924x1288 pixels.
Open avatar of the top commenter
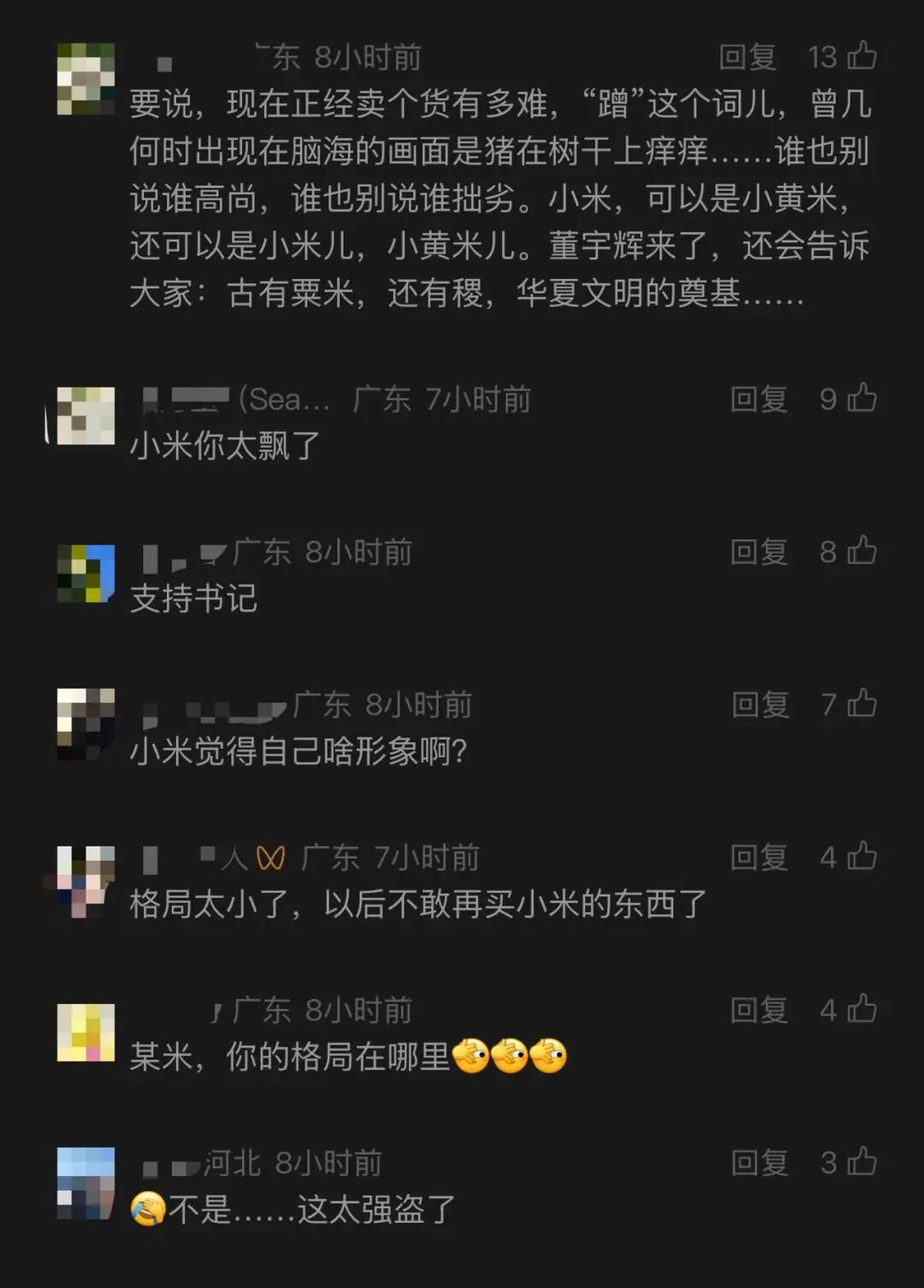(86, 79)
